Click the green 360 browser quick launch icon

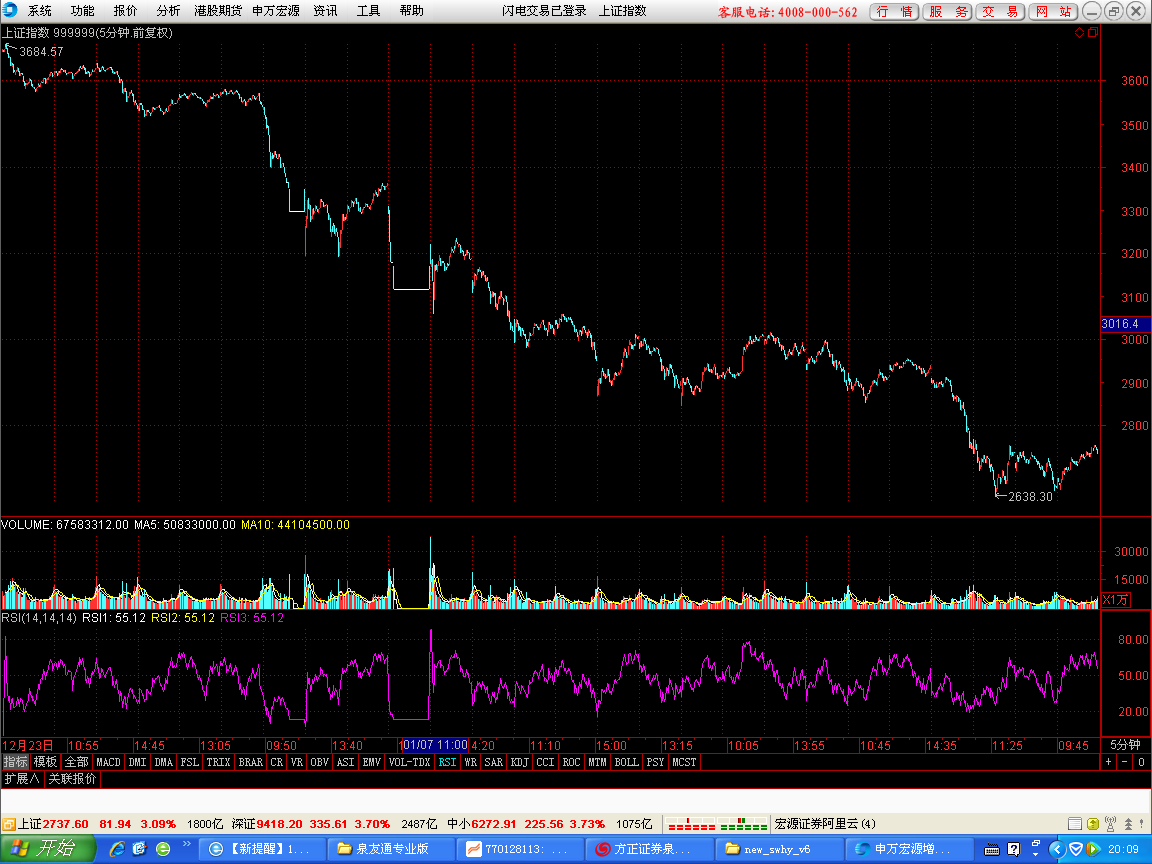[x=163, y=849]
